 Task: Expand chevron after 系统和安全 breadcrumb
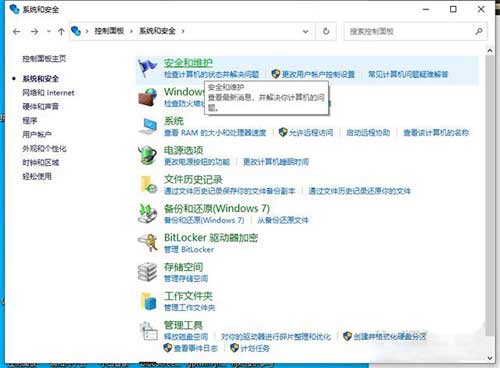pyautogui.click(x=183, y=31)
